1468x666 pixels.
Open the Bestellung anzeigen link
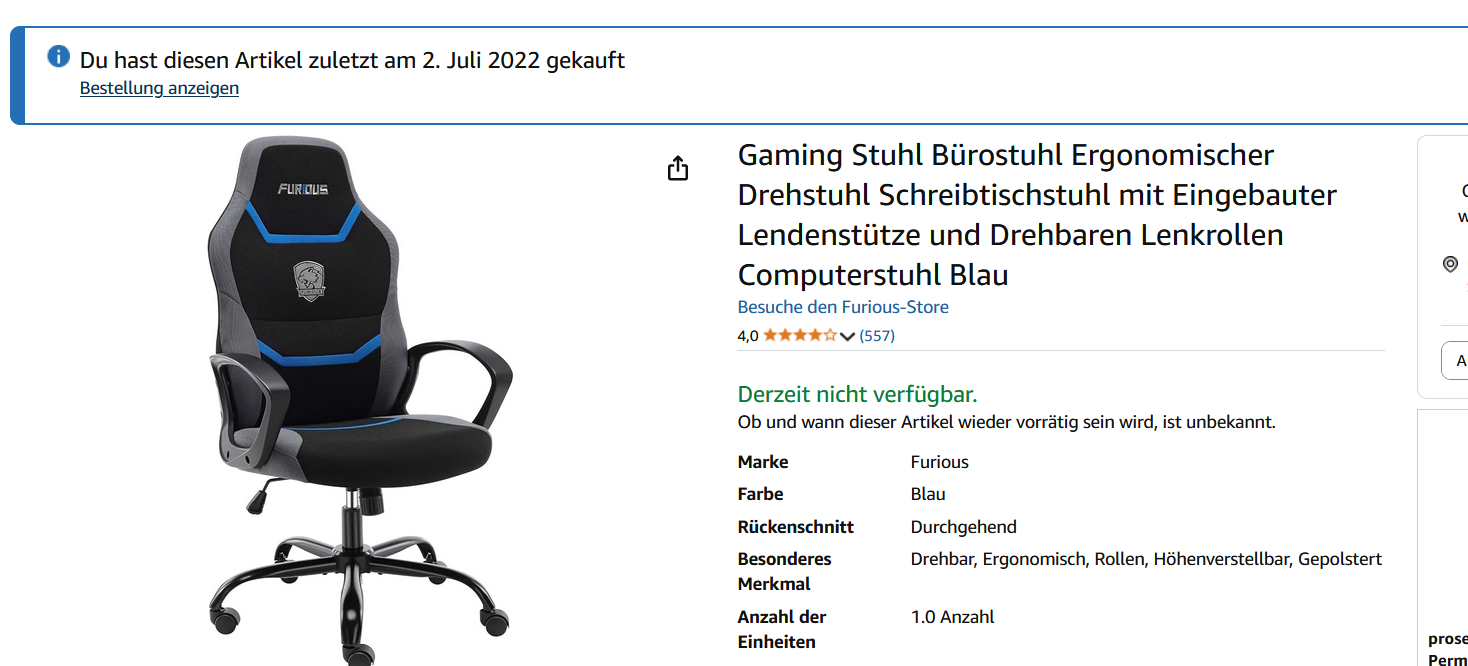click(x=159, y=88)
